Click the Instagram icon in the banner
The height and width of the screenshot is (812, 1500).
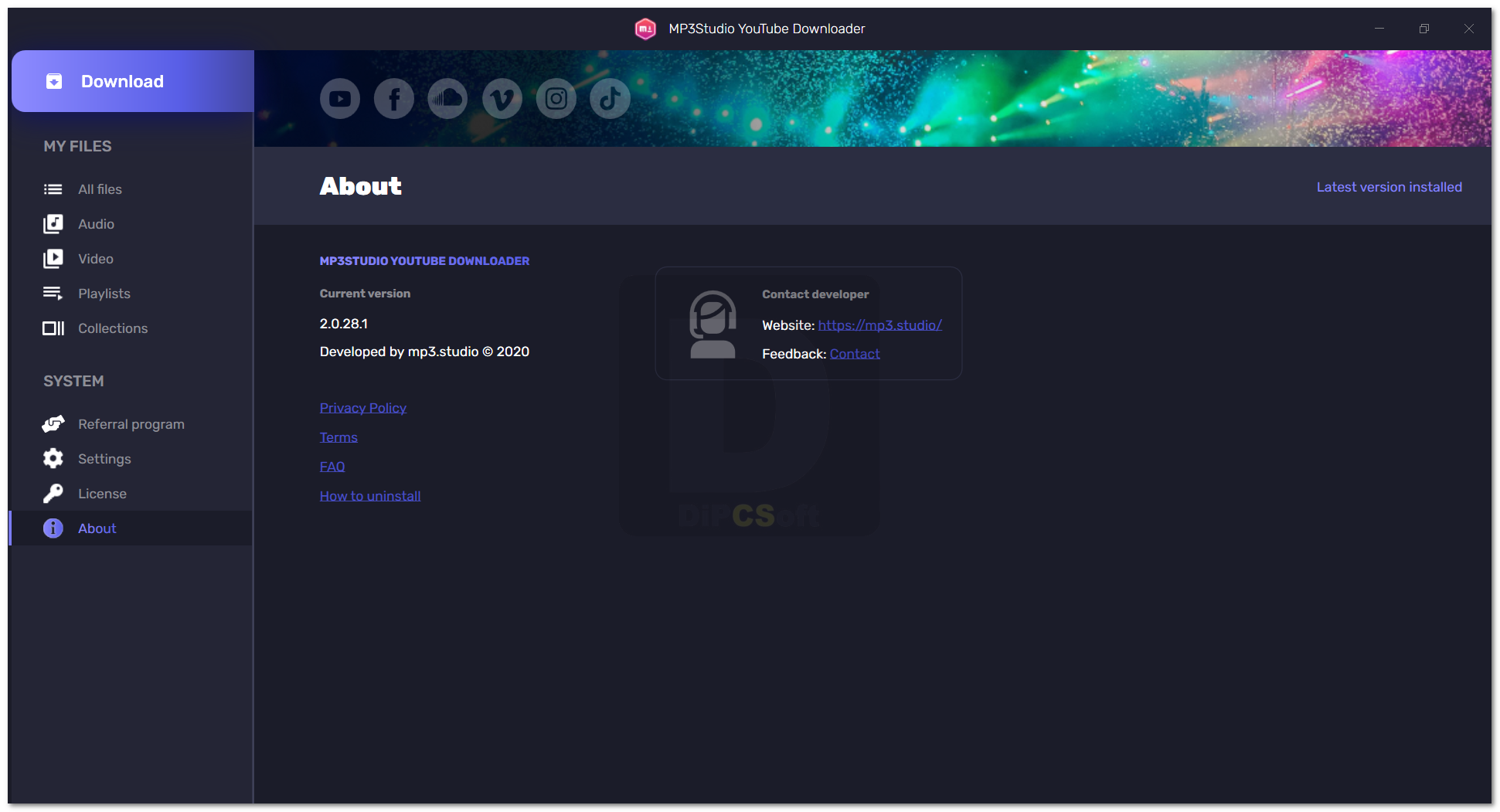[556, 99]
